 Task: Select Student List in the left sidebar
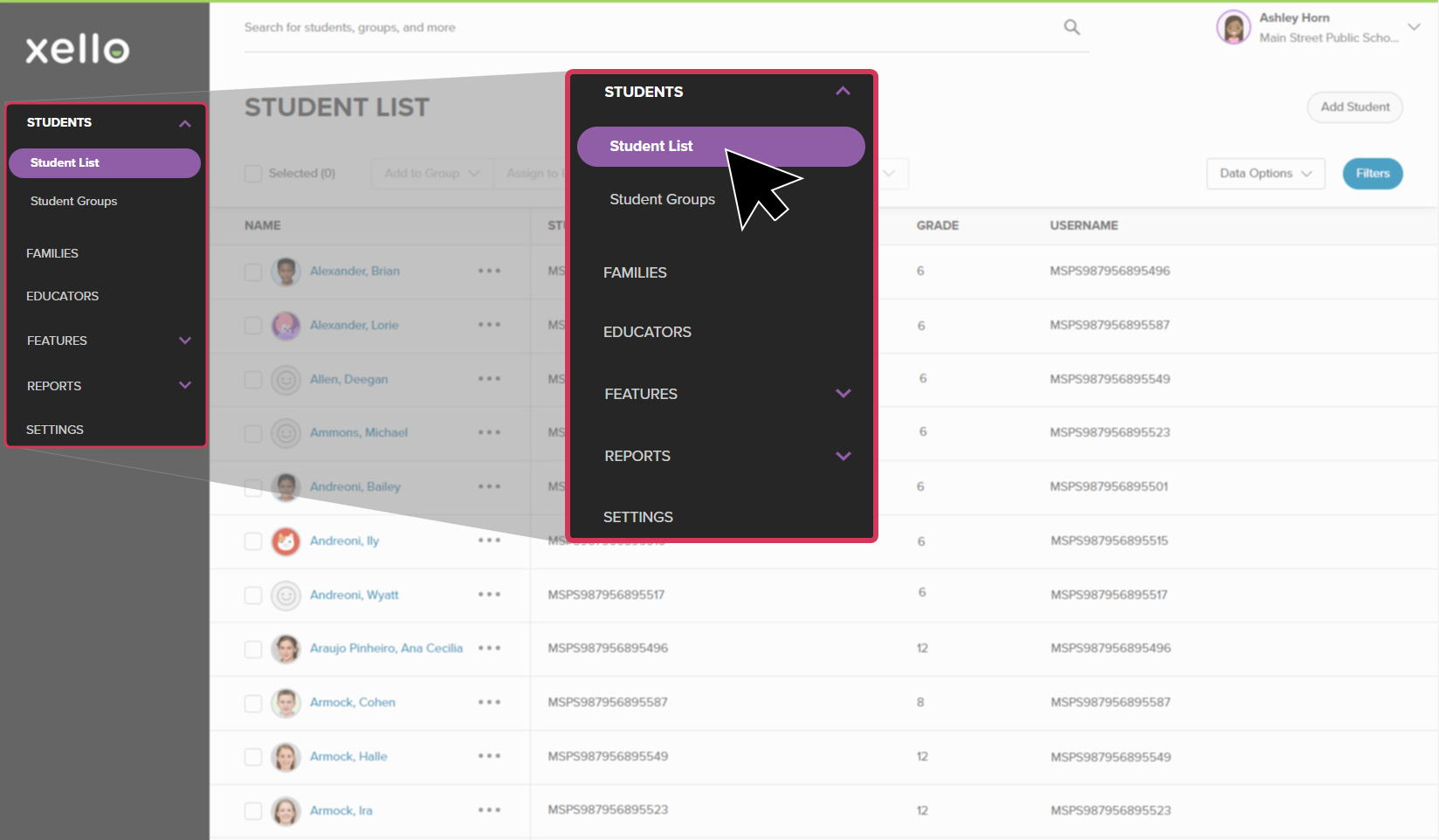coord(105,163)
